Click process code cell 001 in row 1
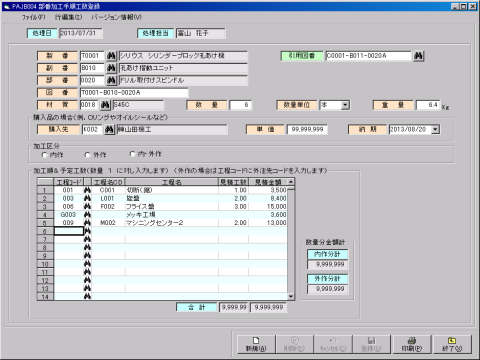Screen dimensions: 480x360 (x=68, y=190)
